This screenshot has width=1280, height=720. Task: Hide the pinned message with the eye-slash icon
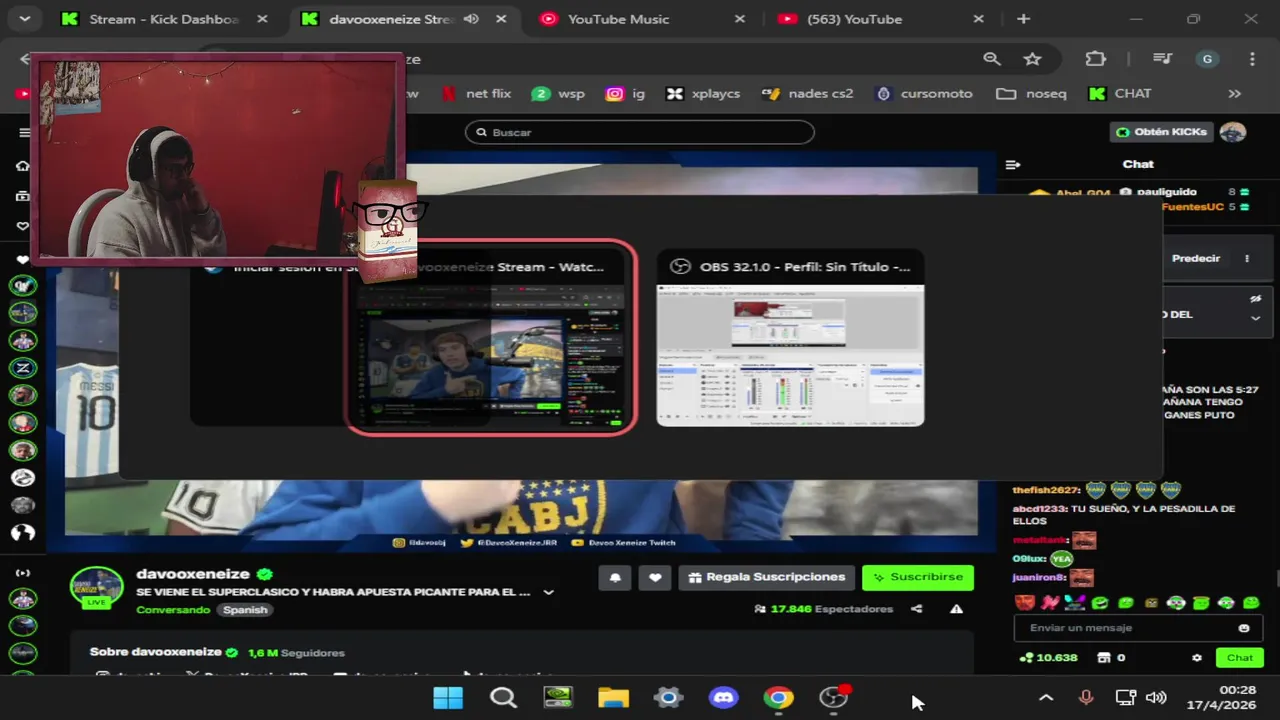coord(1255,299)
